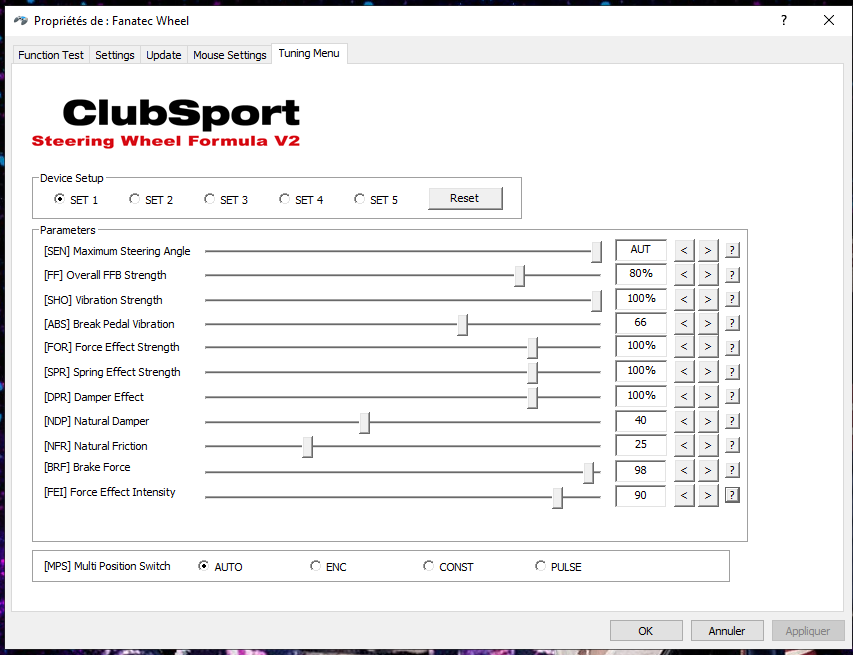Image resolution: width=853 pixels, height=655 pixels.
Task: Click the Brake Force 98 value field
Action: coord(641,470)
